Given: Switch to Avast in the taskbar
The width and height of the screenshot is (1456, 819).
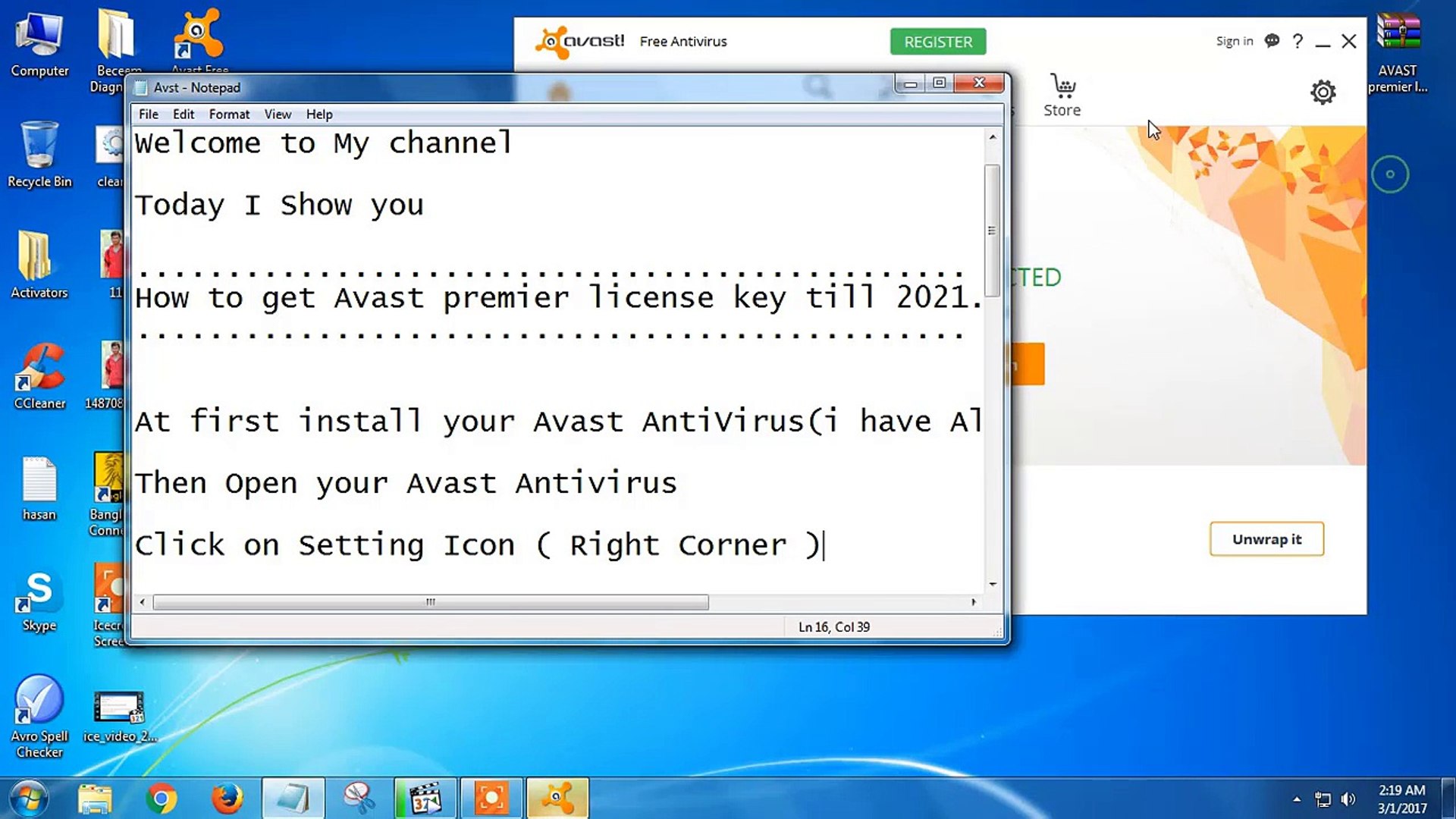Looking at the screenshot, I should tap(557, 799).
